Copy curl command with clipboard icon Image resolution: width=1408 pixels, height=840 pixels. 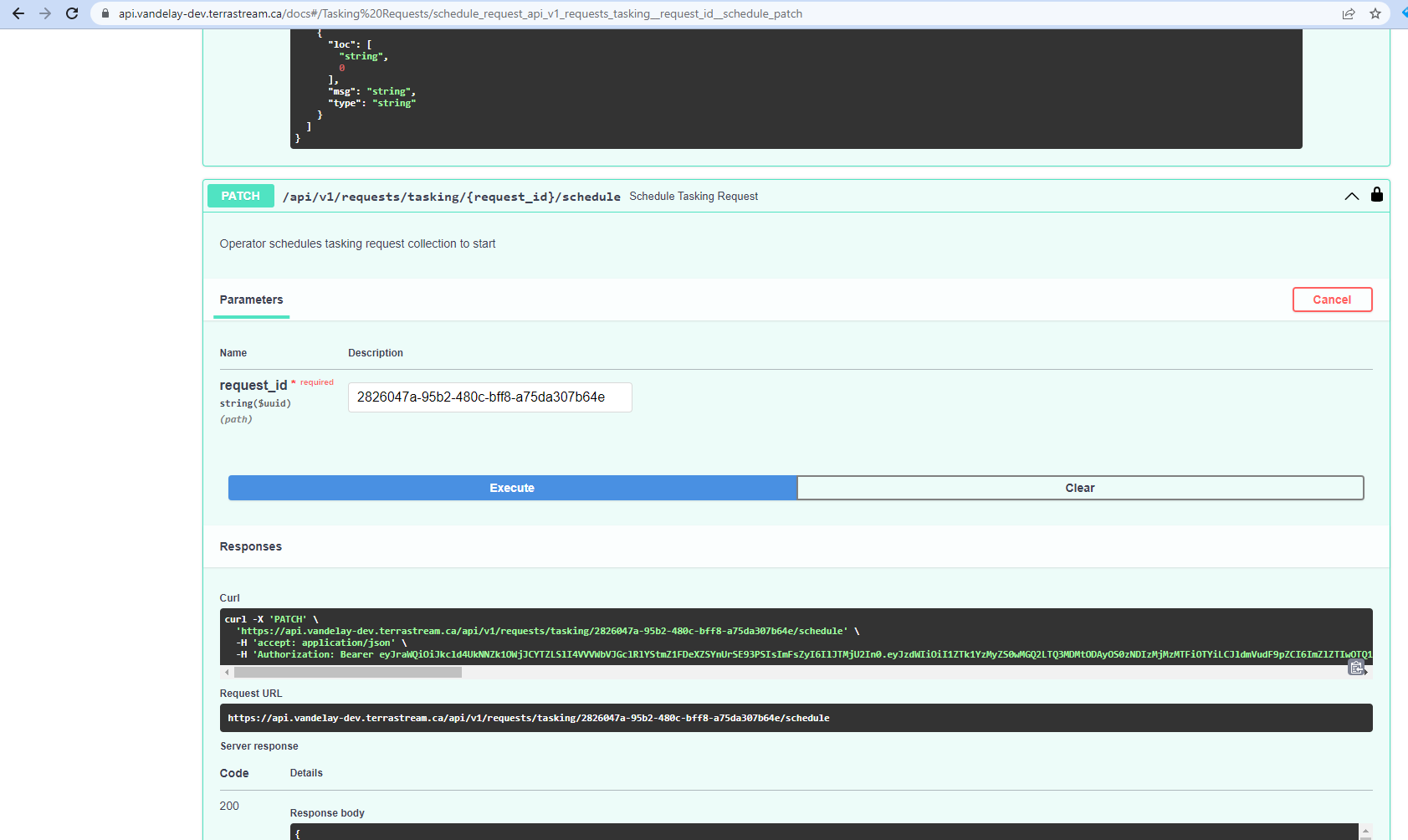pos(1356,668)
